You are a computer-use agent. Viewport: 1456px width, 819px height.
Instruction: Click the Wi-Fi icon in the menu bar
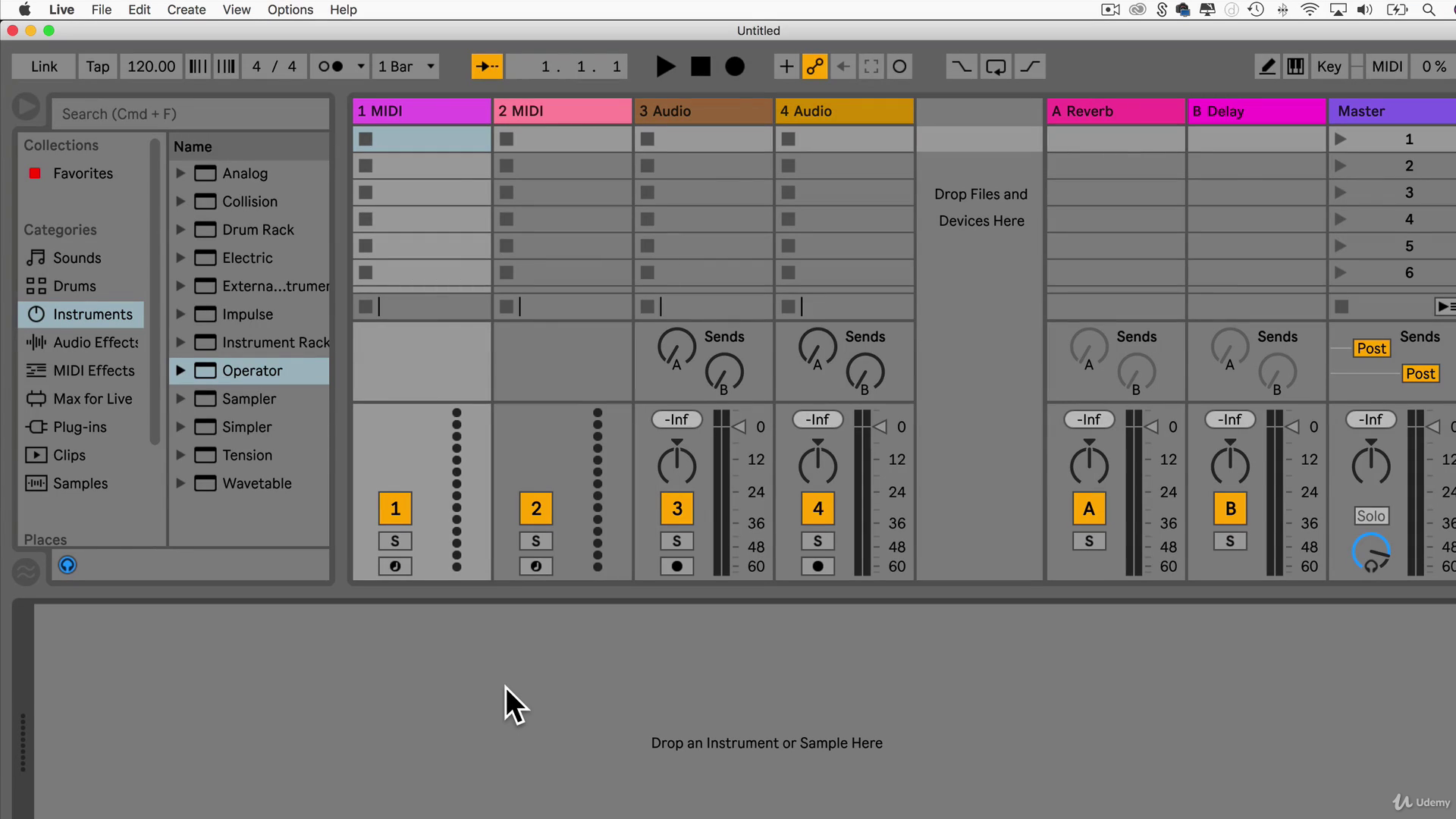pyautogui.click(x=1310, y=10)
